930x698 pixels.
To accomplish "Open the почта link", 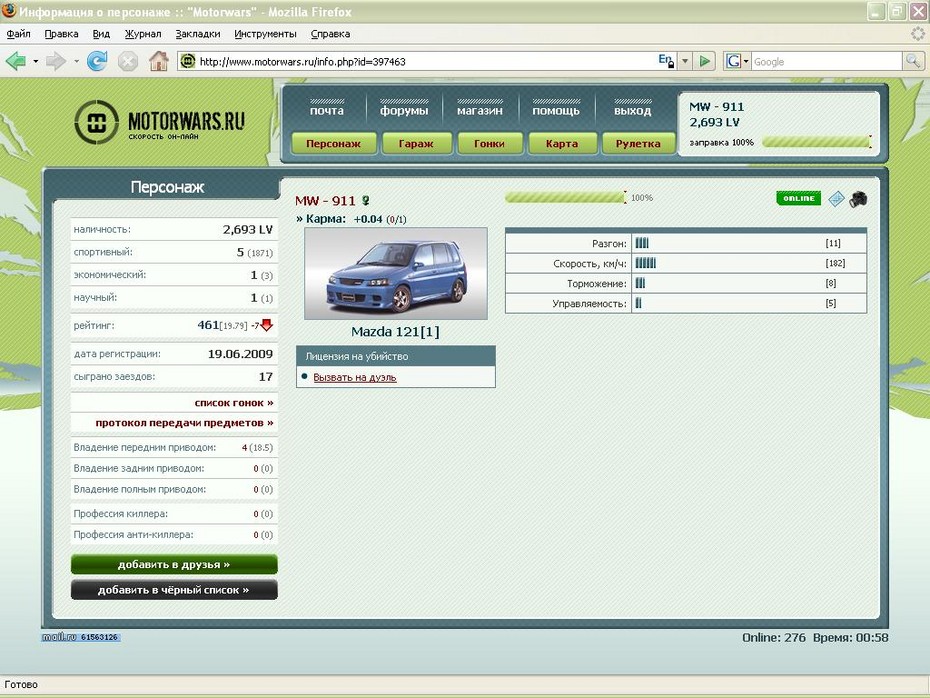I will coord(327,110).
